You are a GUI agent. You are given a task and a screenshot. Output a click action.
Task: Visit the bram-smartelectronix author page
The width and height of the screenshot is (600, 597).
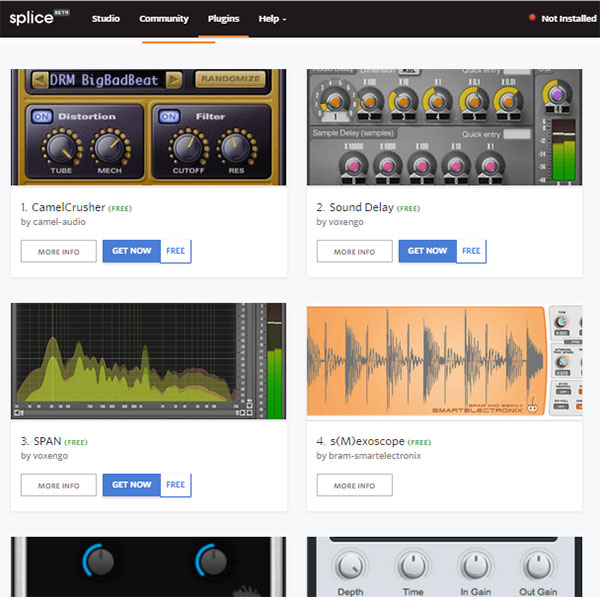[375, 456]
